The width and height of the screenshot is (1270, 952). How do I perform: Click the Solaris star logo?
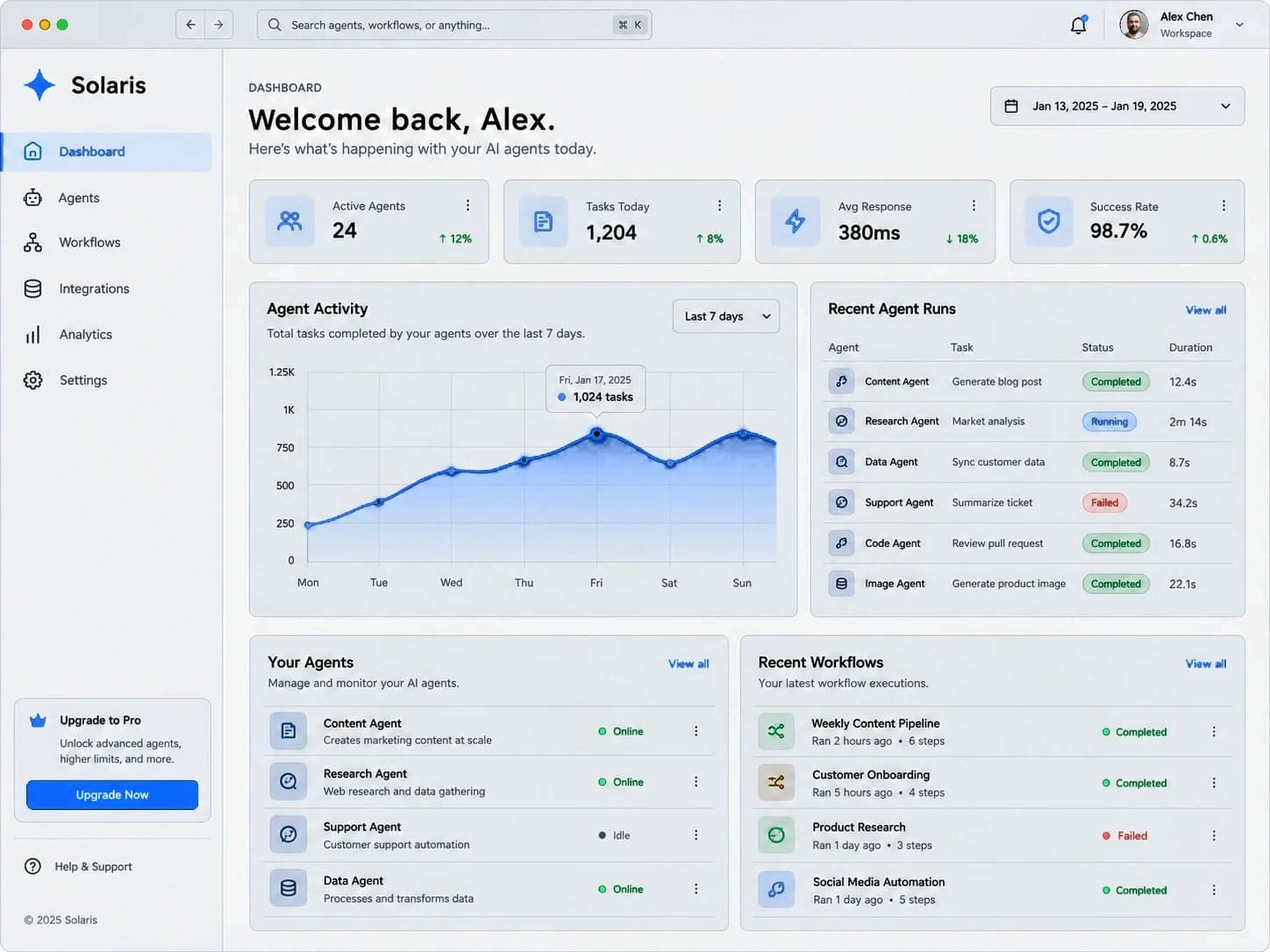(39, 85)
